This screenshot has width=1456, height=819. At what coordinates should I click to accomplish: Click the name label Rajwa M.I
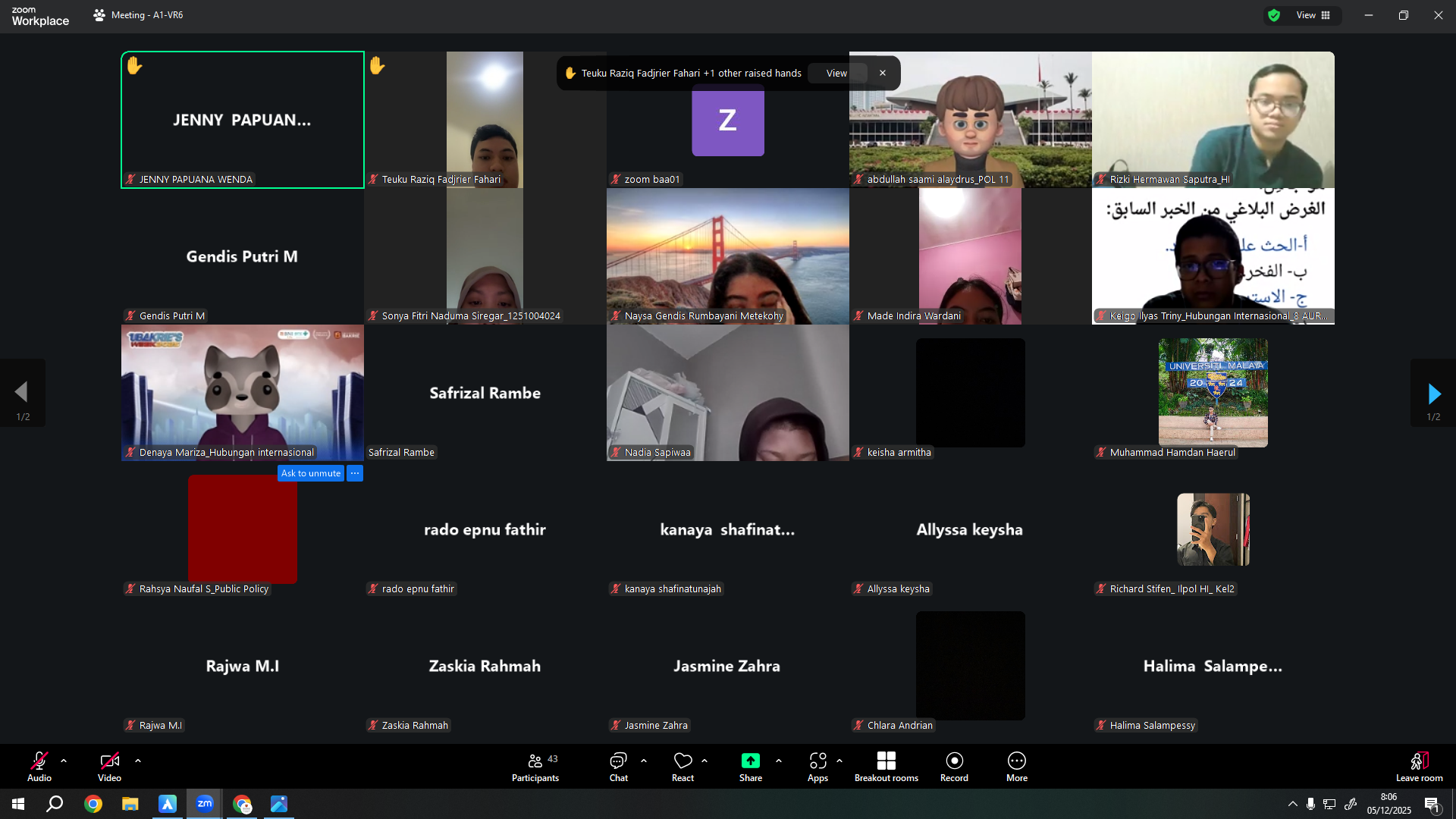160,726
